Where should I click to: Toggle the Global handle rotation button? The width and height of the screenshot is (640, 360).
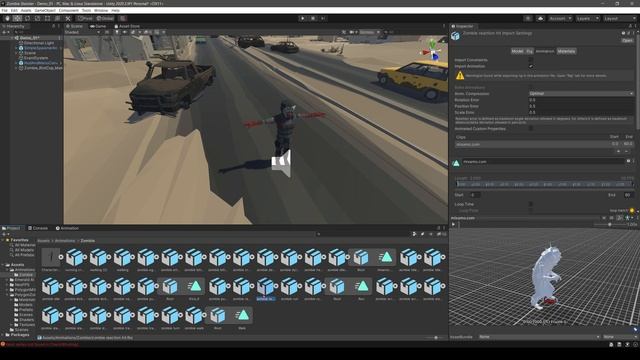105,18
